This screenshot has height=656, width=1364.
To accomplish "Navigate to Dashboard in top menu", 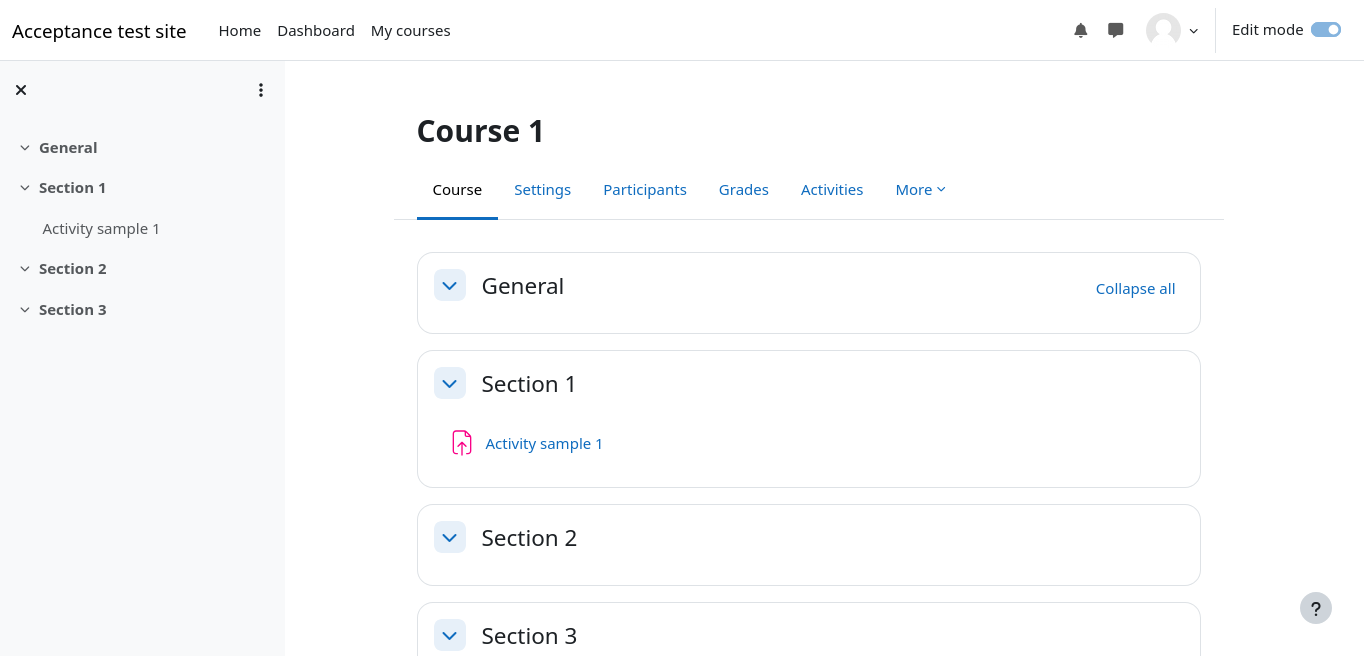I will coord(316,31).
